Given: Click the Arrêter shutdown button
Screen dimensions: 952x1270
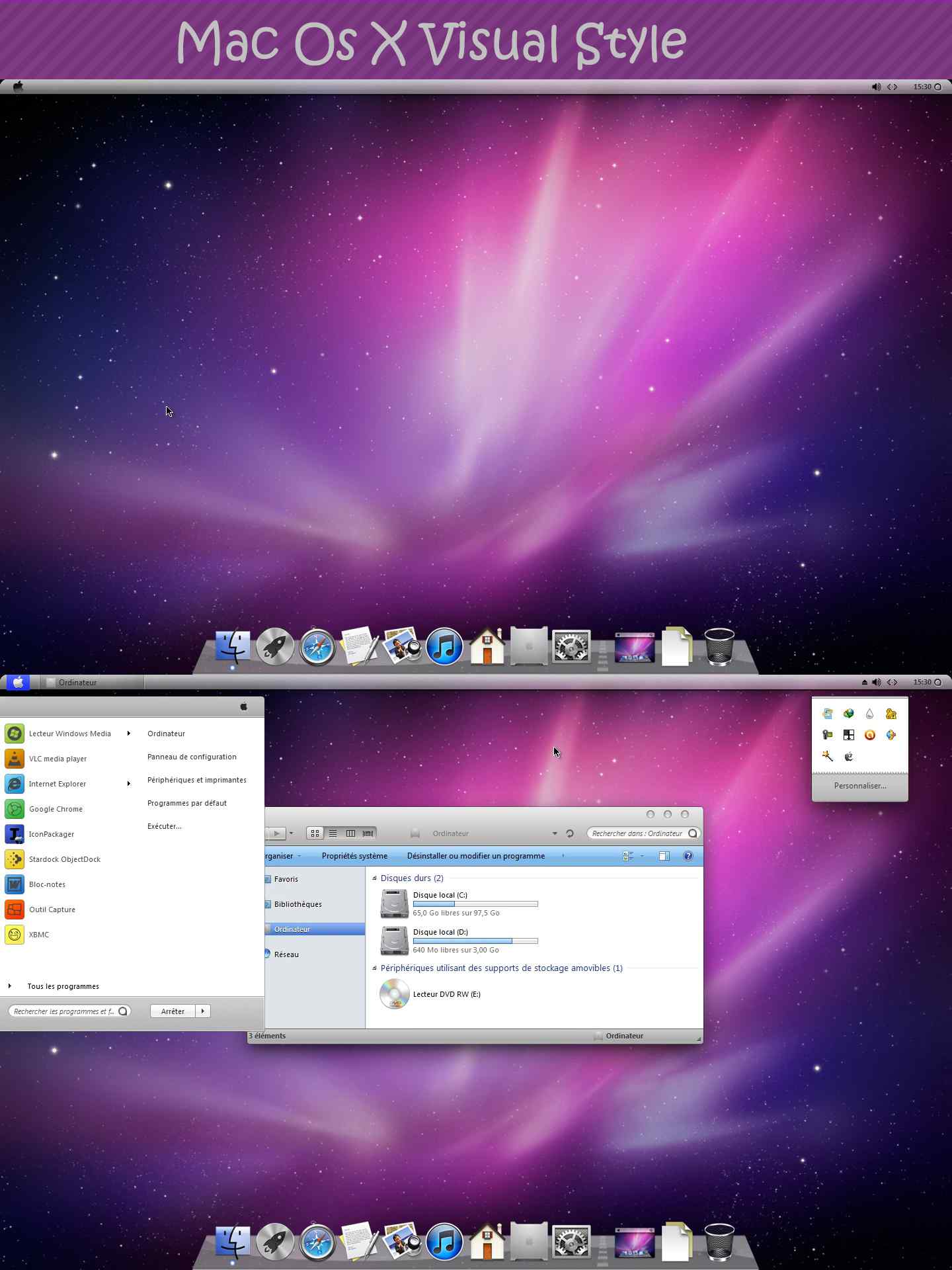Looking at the screenshot, I should point(173,1011).
